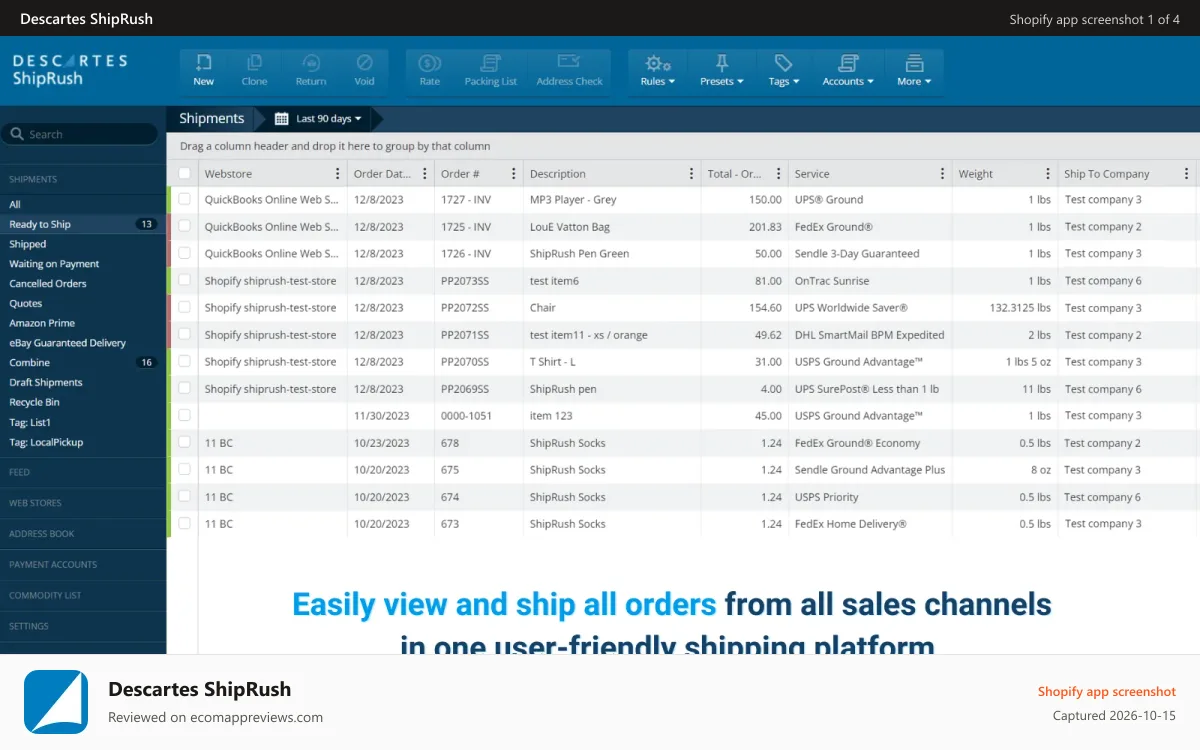This screenshot has width=1200, height=750.
Task: Click the 'FedEx Home Delivery®' service cell
Action: click(870, 524)
